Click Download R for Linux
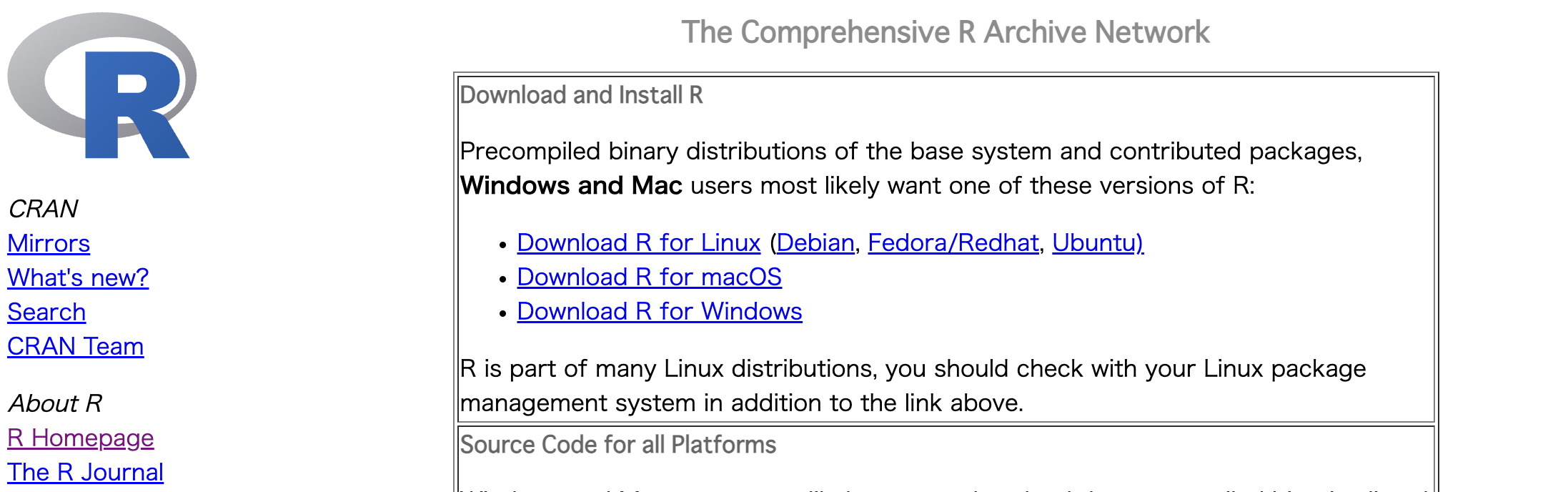 click(x=639, y=242)
